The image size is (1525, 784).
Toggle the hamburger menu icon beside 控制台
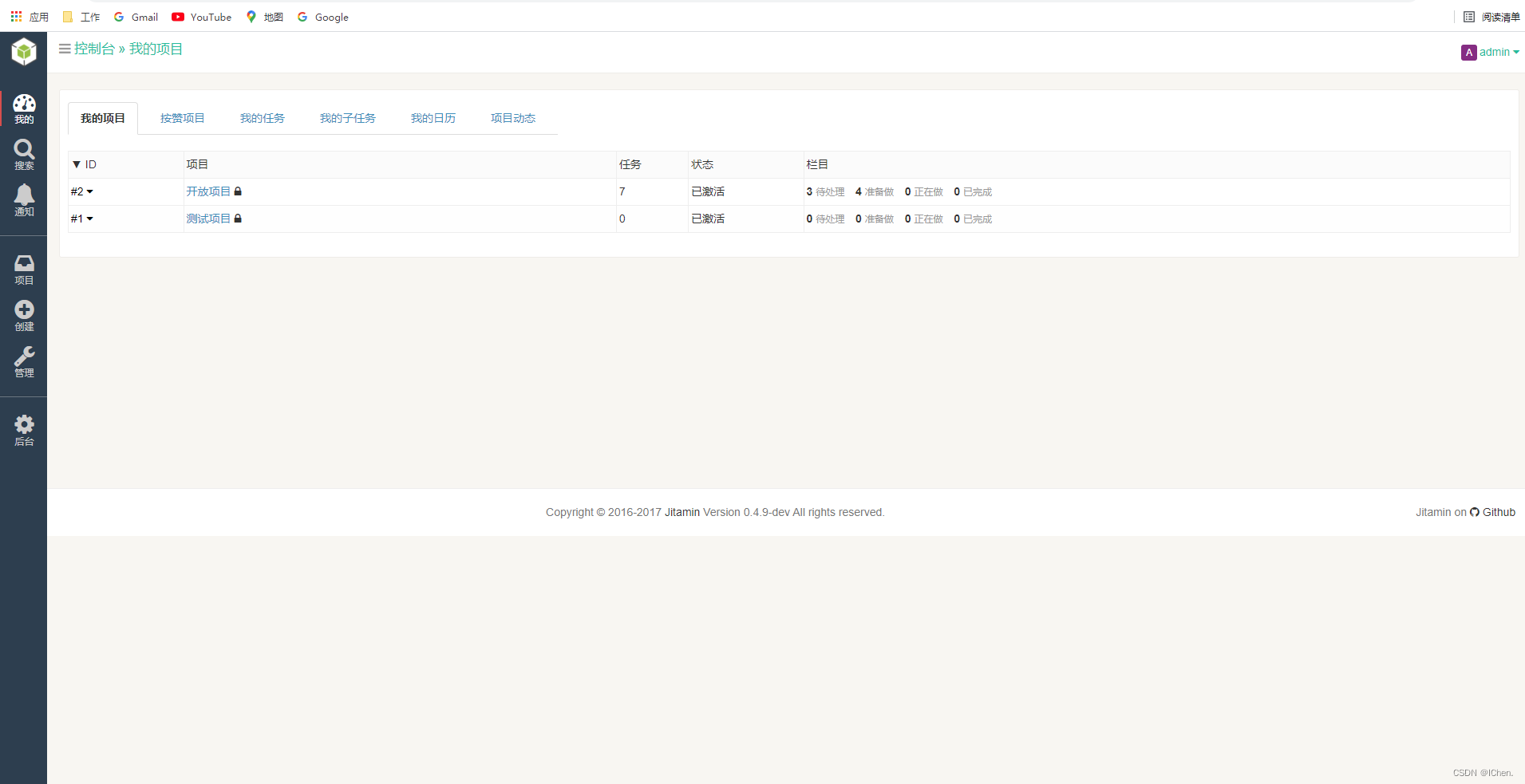(x=65, y=49)
